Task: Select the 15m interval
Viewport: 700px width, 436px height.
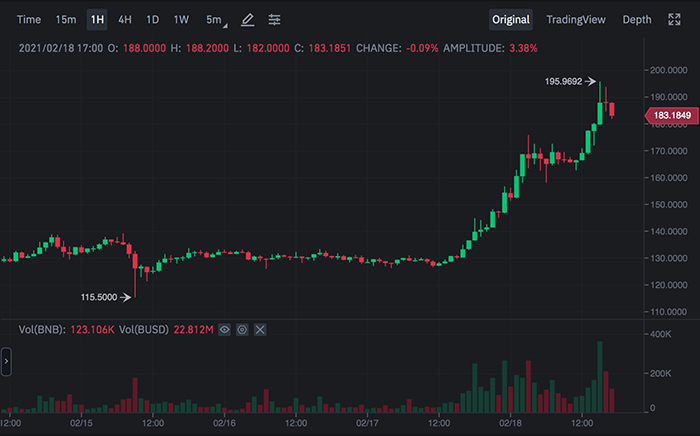Action: 66,20
